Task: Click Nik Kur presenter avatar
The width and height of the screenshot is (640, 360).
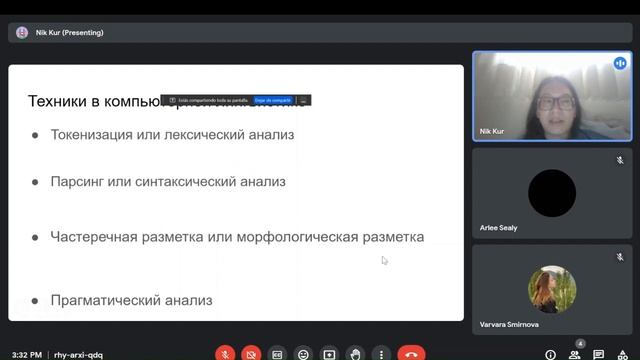Action: point(22,33)
